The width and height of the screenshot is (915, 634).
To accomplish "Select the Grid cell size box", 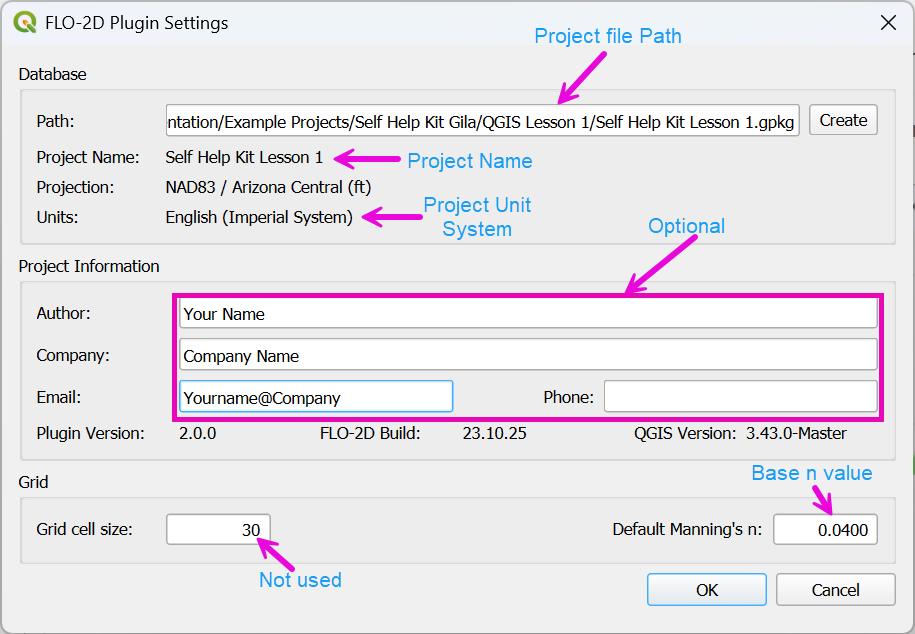I will click(x=218, y=530).
